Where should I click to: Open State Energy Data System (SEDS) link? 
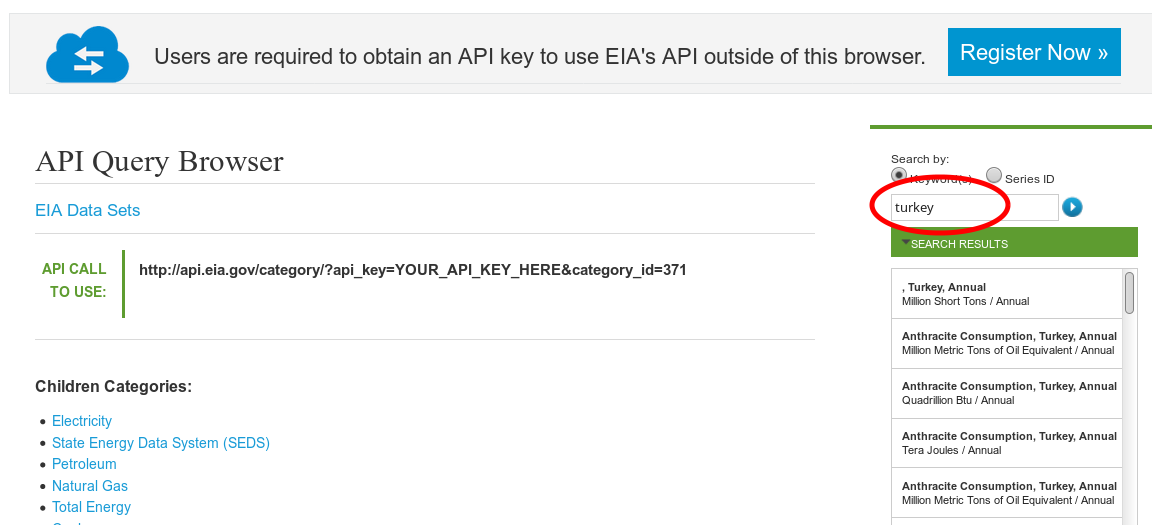161,443
